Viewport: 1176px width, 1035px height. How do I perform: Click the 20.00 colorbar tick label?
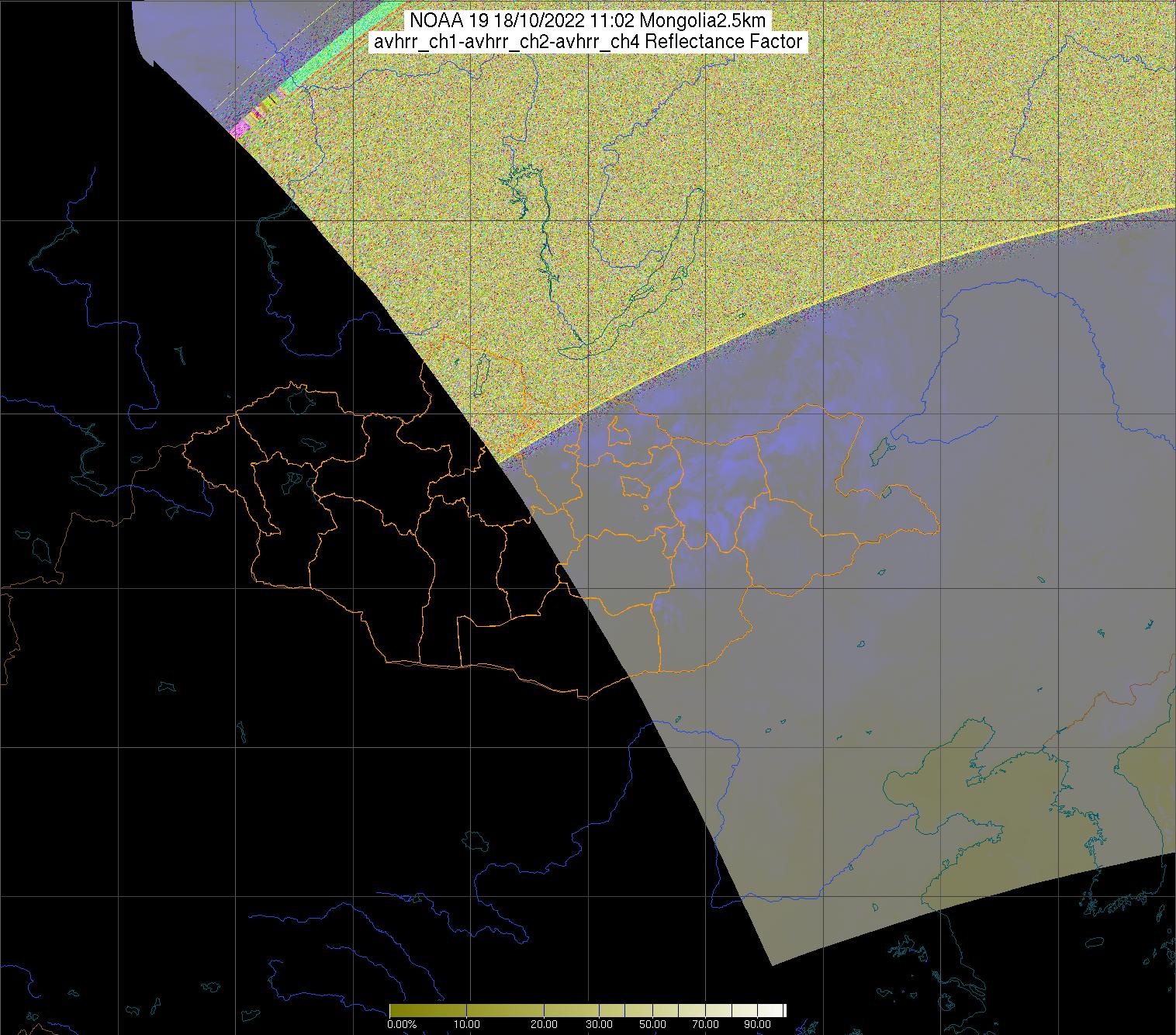(x=544, y=1024)
